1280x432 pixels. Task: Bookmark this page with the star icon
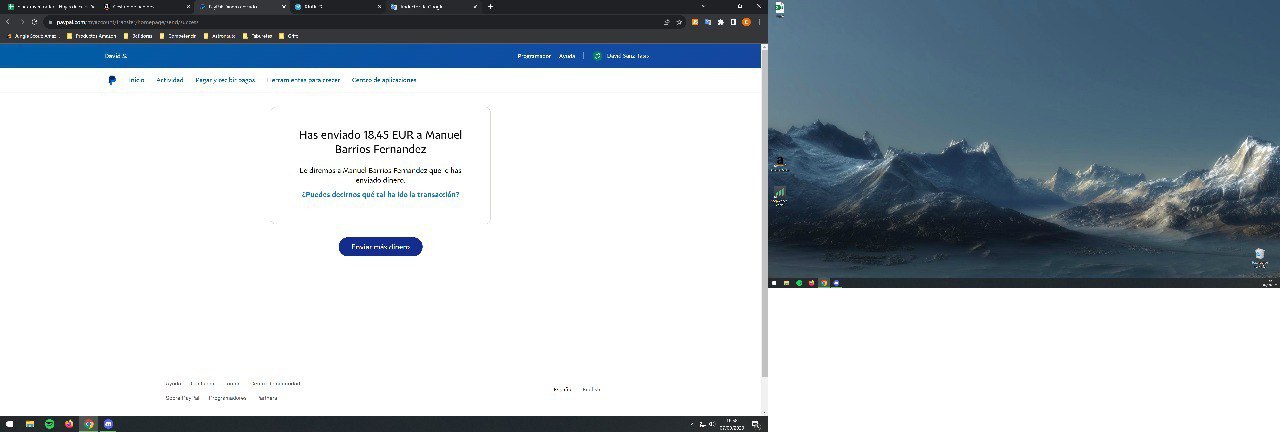point(680,21)
